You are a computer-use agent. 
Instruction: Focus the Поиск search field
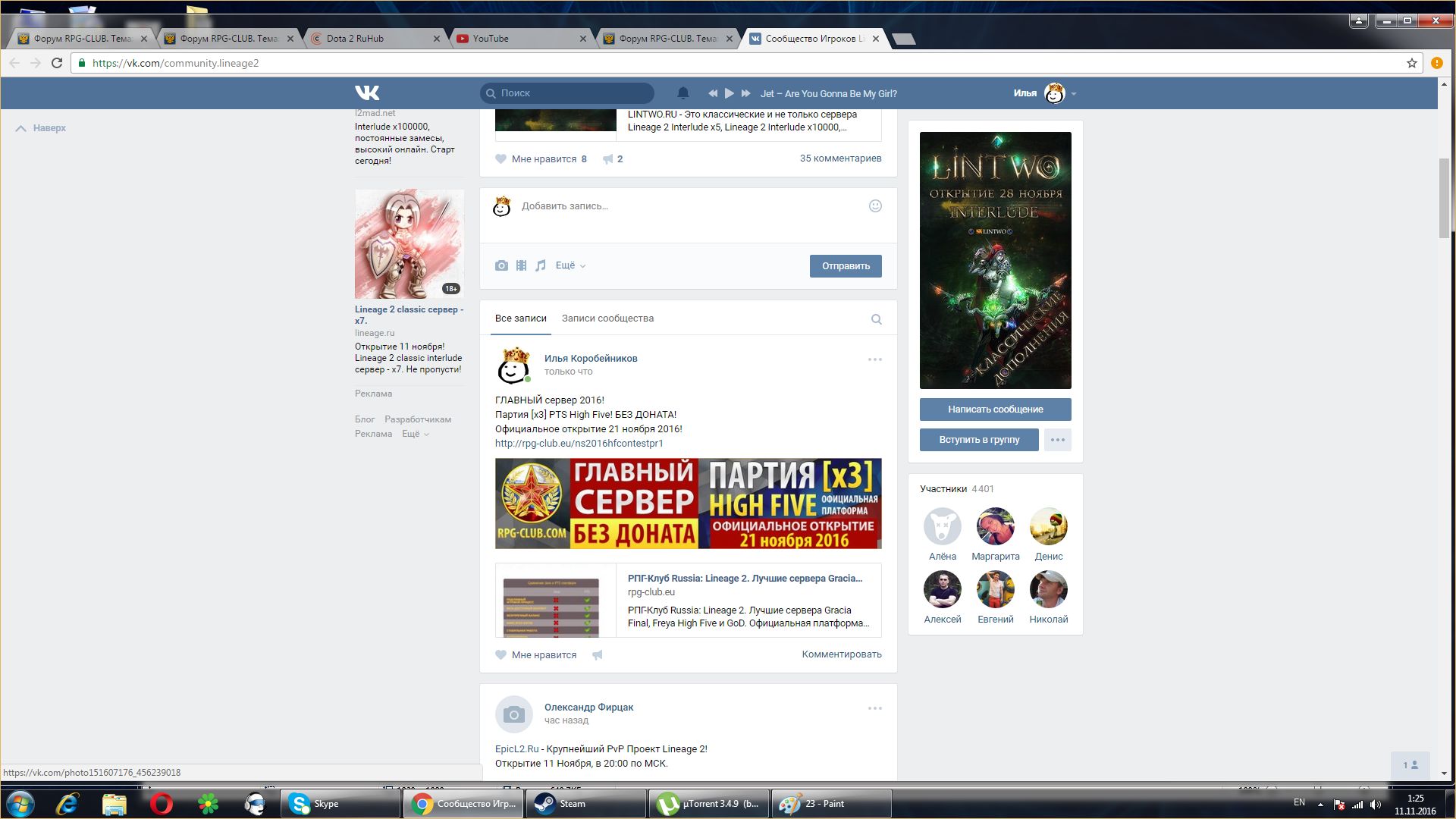(567, 93)
